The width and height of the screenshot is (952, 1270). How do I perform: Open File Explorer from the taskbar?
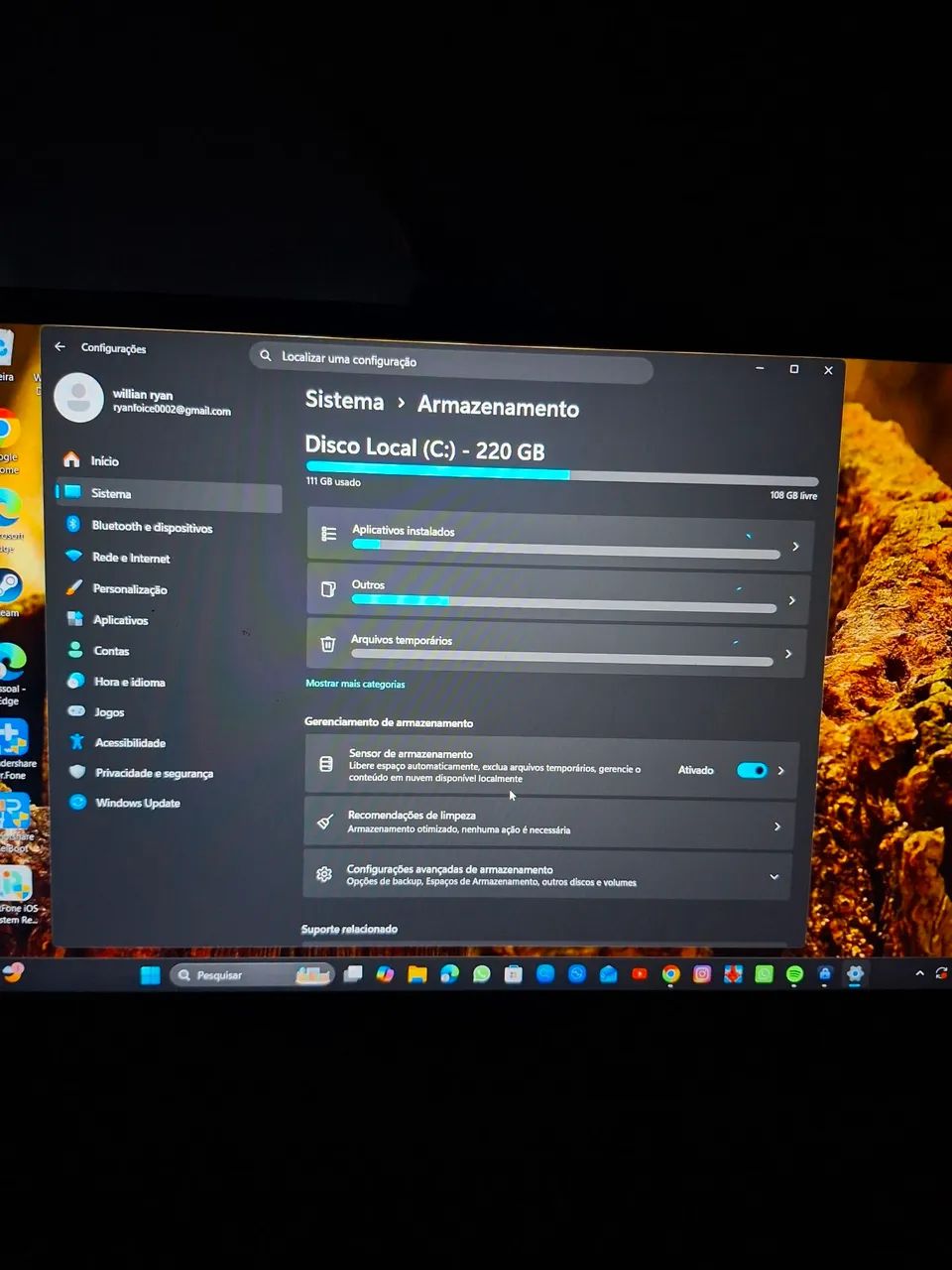417,974
